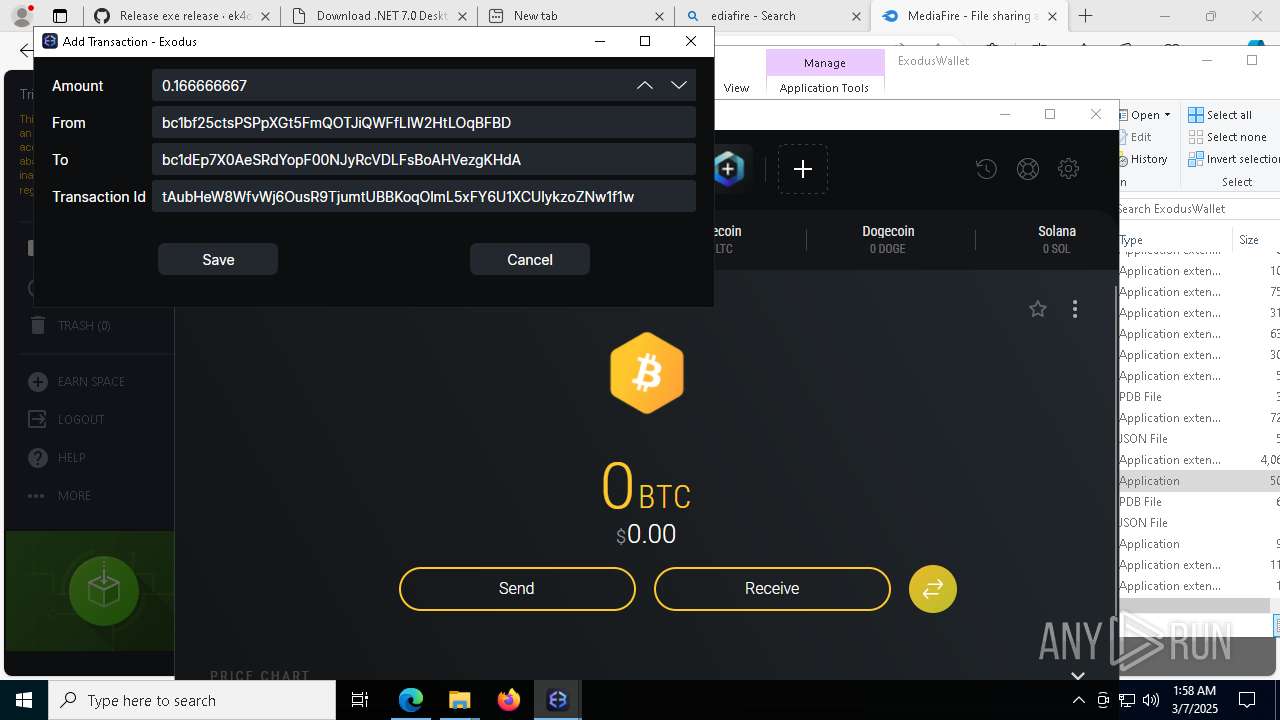Screen dimensions: 1280x720
Task: Open Exodus settings gear icon
Action: point(1068,169)
